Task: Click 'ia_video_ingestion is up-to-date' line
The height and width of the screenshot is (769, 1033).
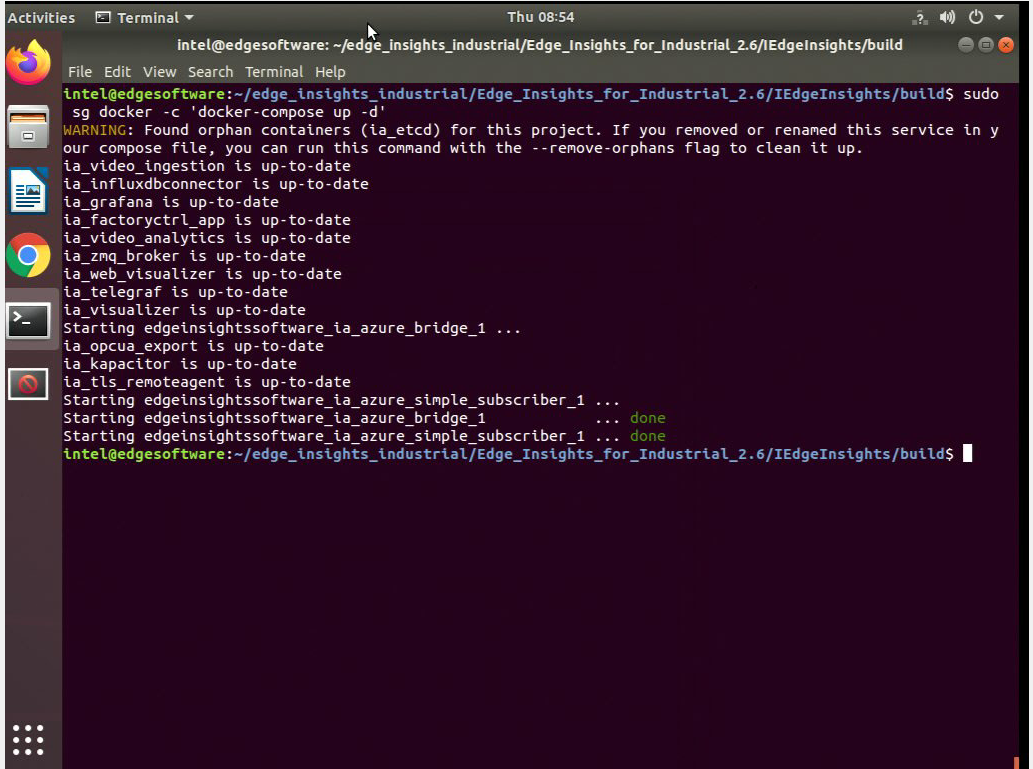Action: tap(207, 166)
